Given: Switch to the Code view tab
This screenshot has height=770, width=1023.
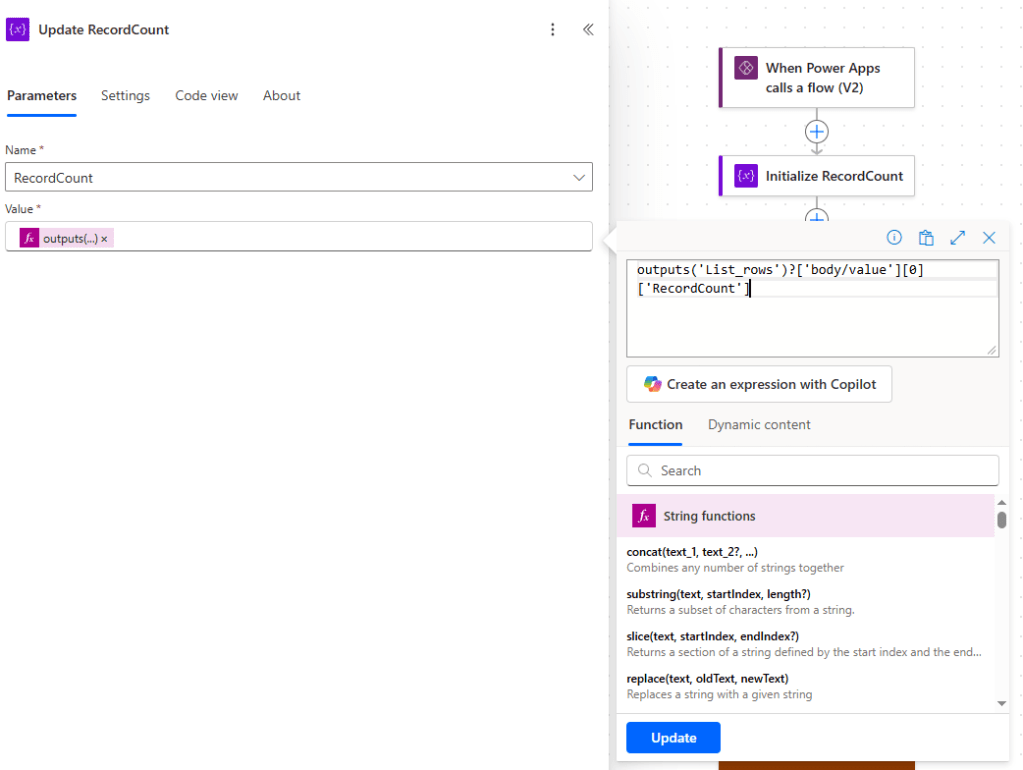Looking at the screenshot, I should tap(206, 95).
